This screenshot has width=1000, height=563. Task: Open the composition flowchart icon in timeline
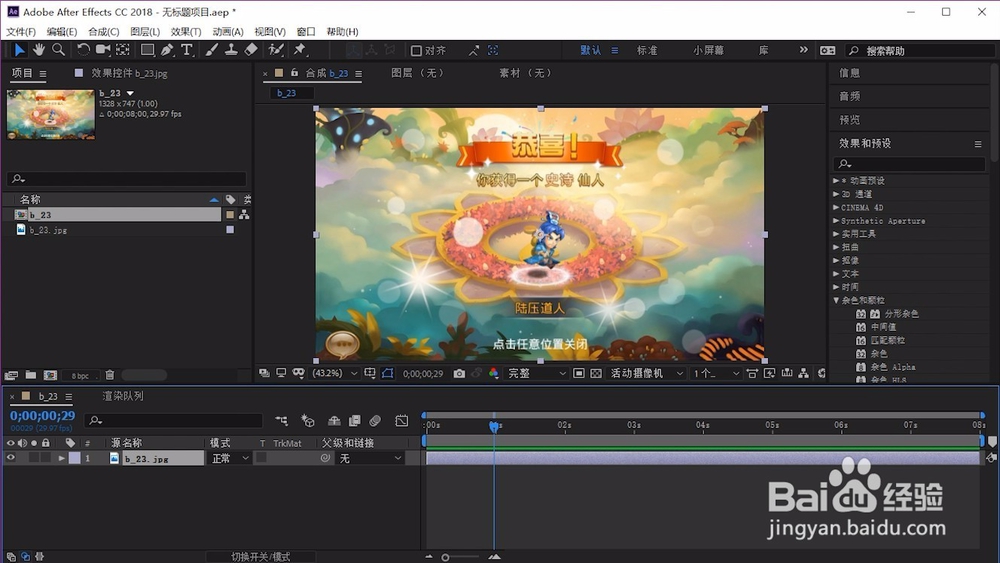pyautogui.click(x=281, y=420)
